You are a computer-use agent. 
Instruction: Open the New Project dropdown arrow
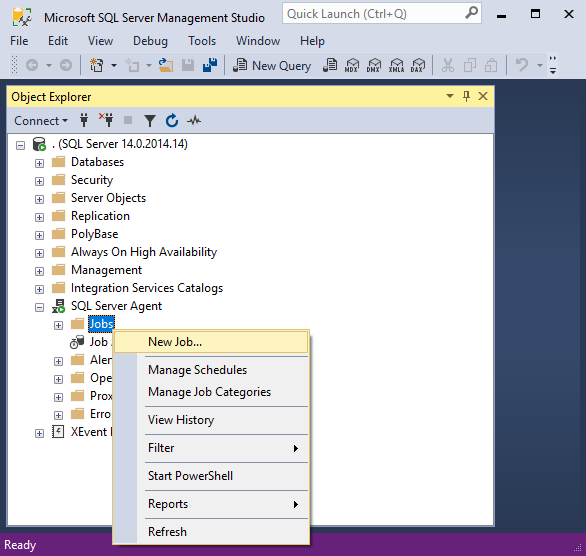[114, 65]
